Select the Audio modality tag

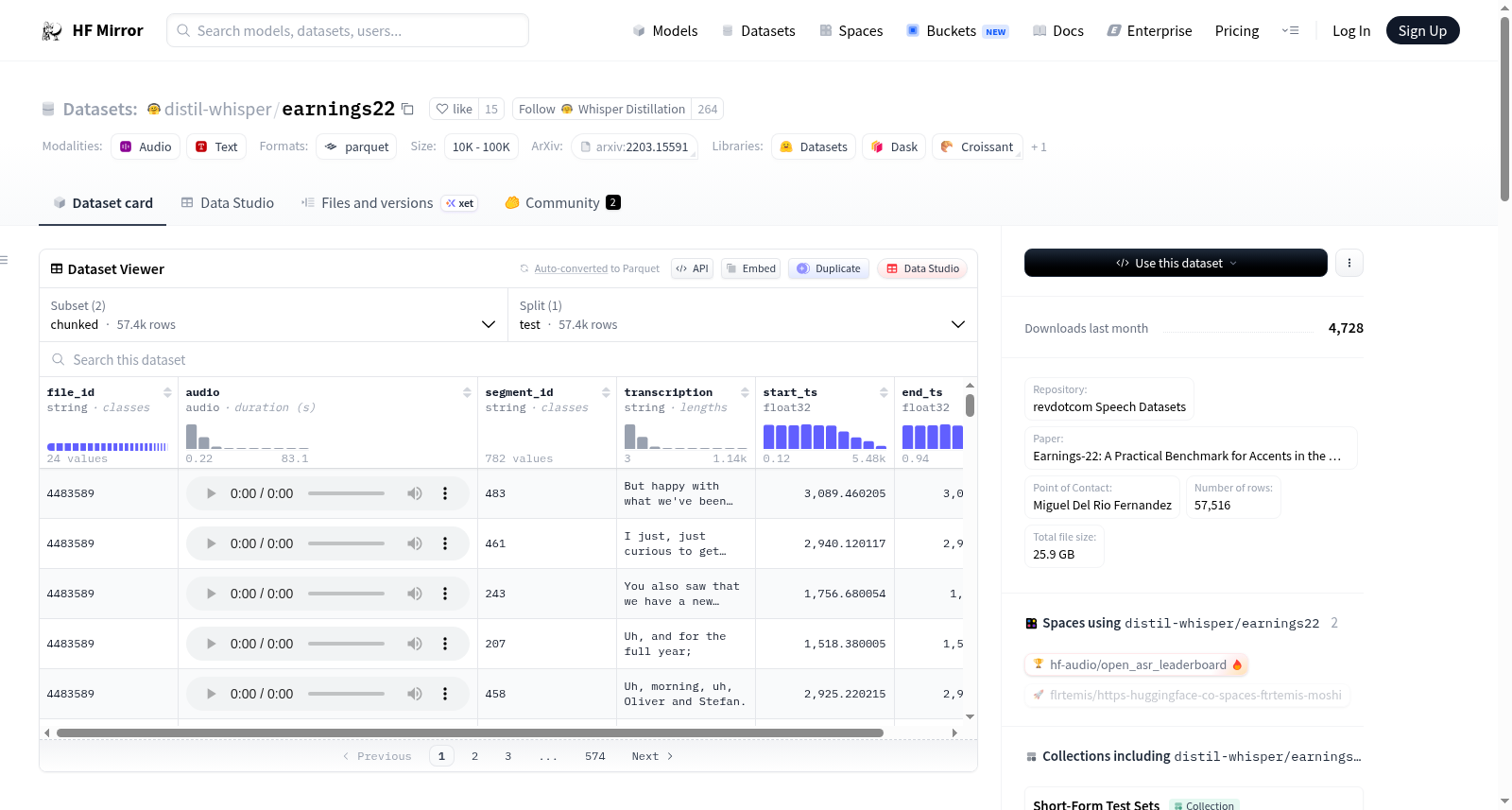[x=146, y=147]
